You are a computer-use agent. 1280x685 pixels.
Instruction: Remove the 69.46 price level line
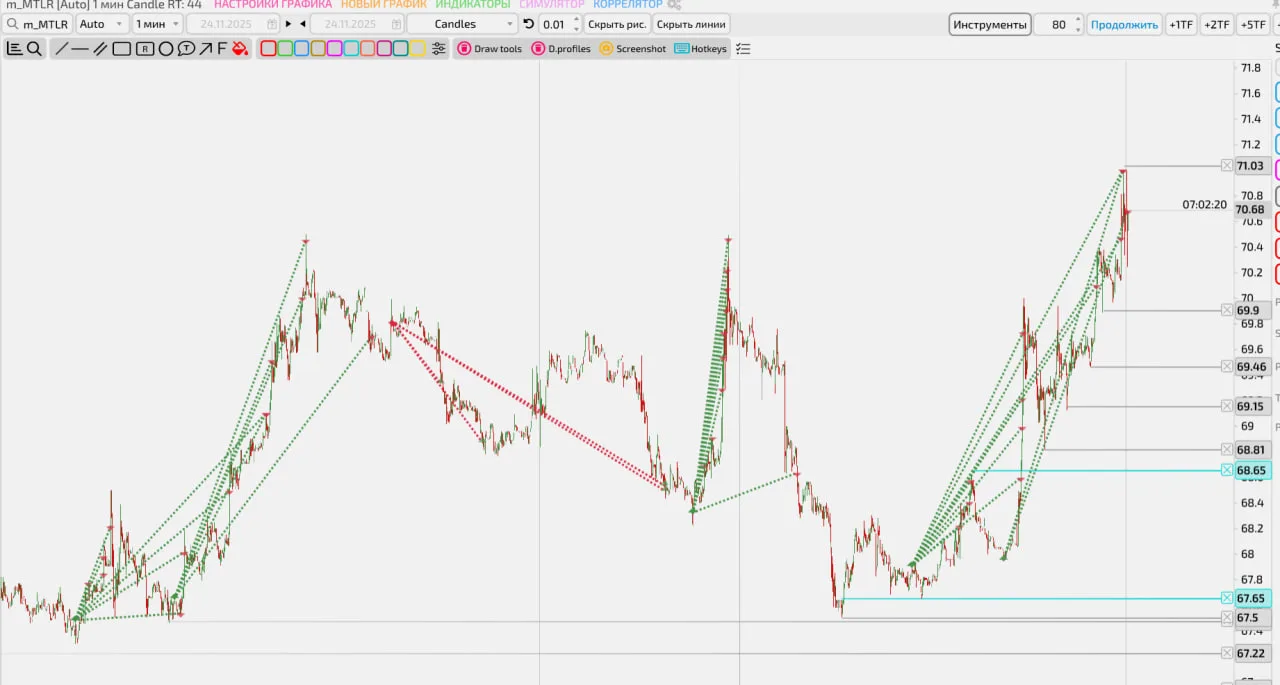coord(1227,366)
